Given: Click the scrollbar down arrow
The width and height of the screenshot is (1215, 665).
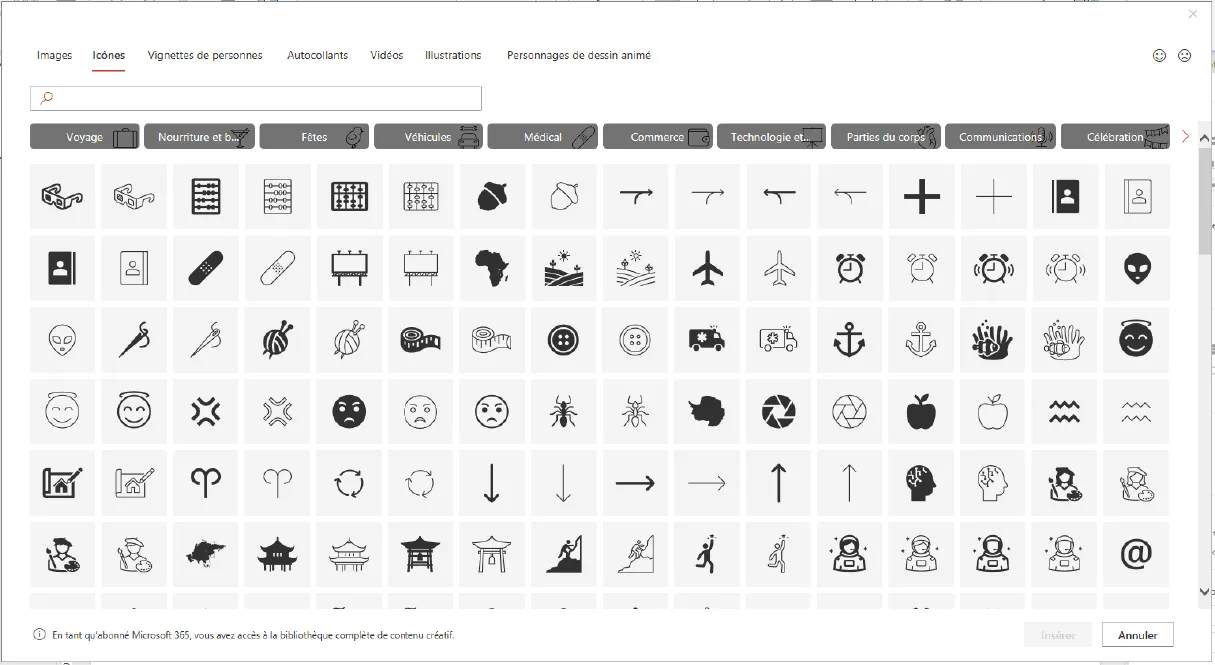Looking at the screenshot, I should [x=1204, y=592].
